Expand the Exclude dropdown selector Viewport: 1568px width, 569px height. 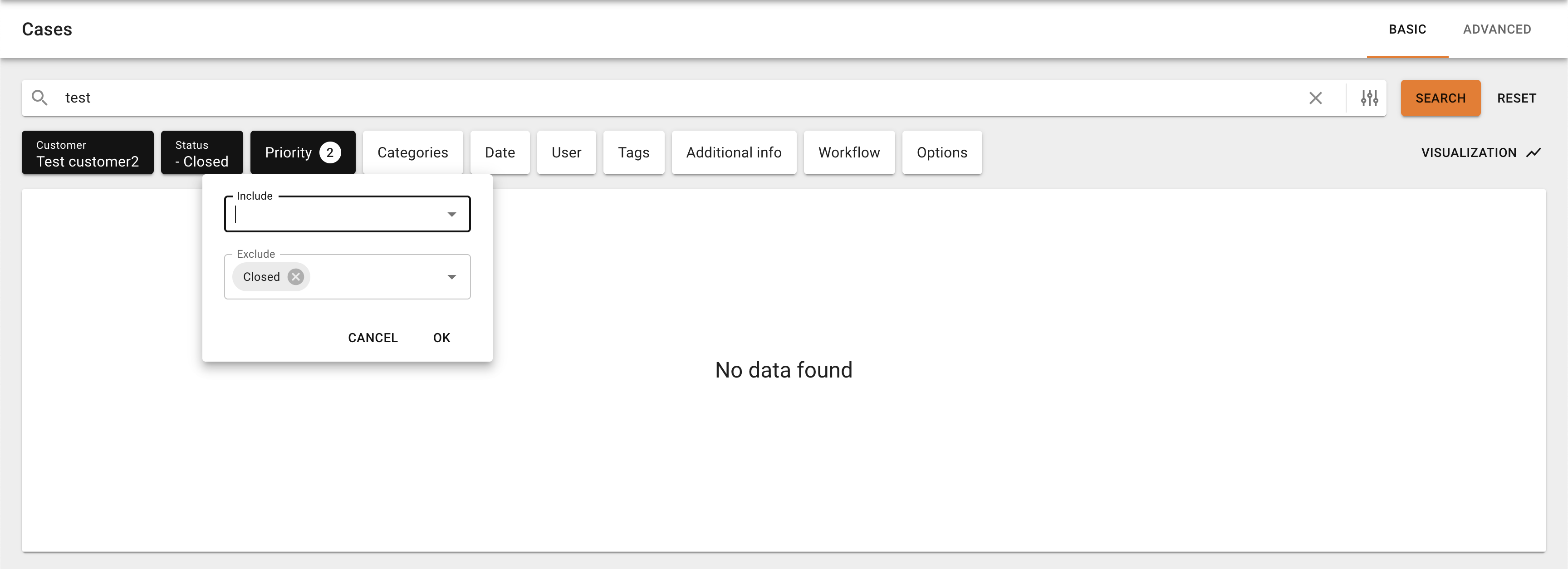click(451, 276)
